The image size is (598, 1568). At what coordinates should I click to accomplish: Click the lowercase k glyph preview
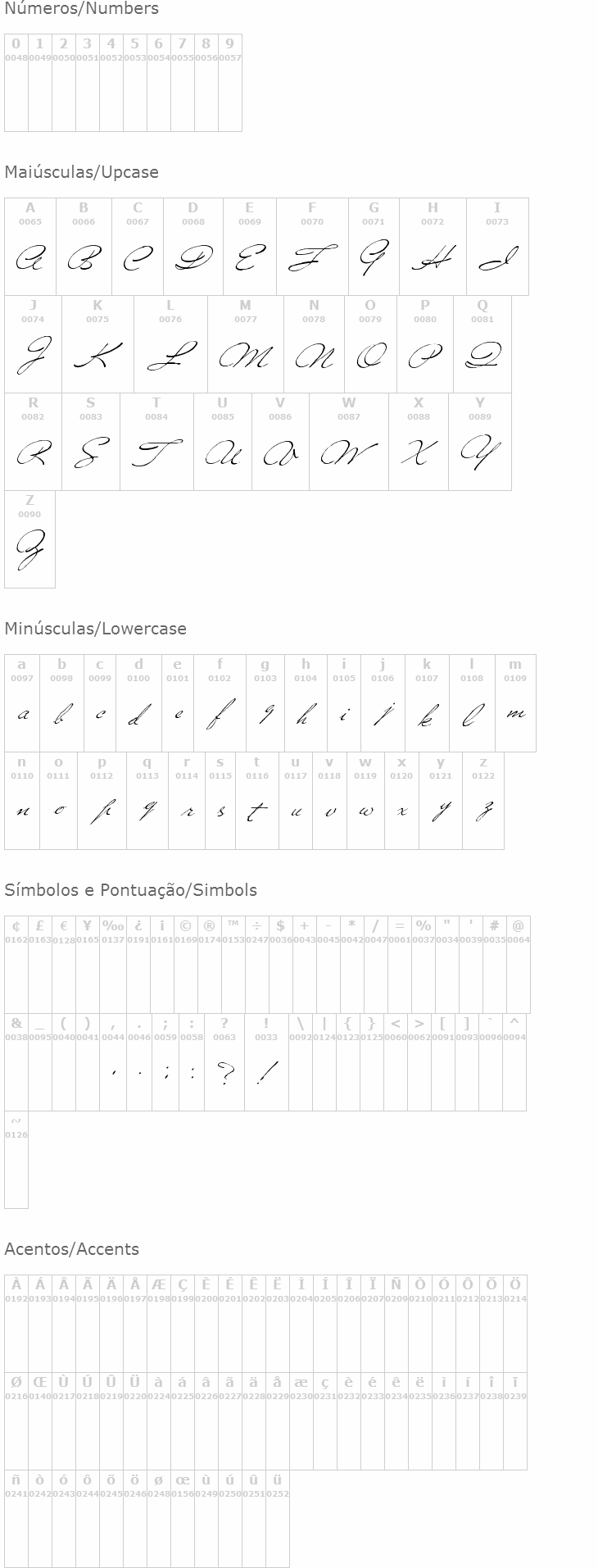(x=427, y=716)
